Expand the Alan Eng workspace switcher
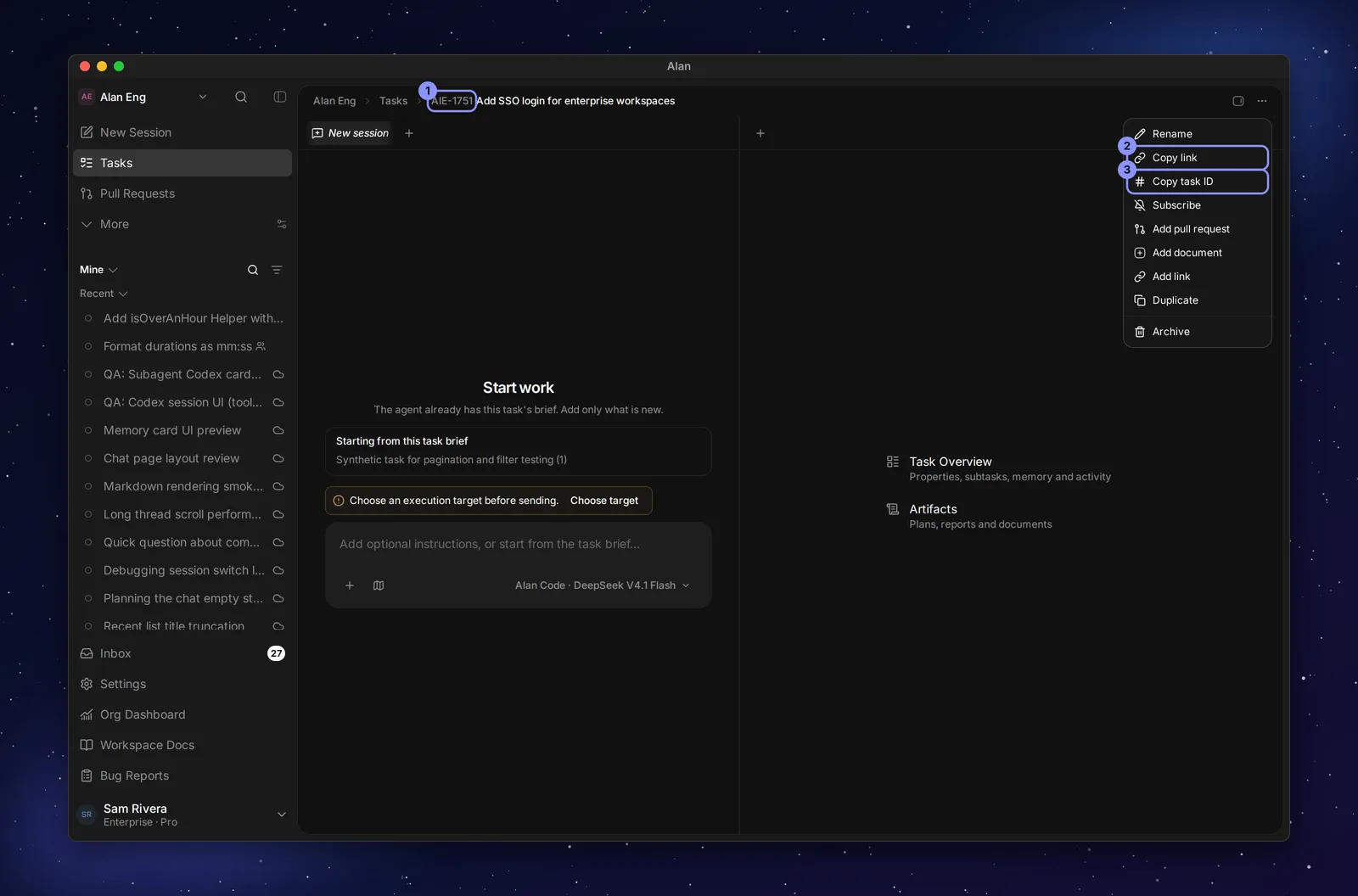 click(203, 97)
